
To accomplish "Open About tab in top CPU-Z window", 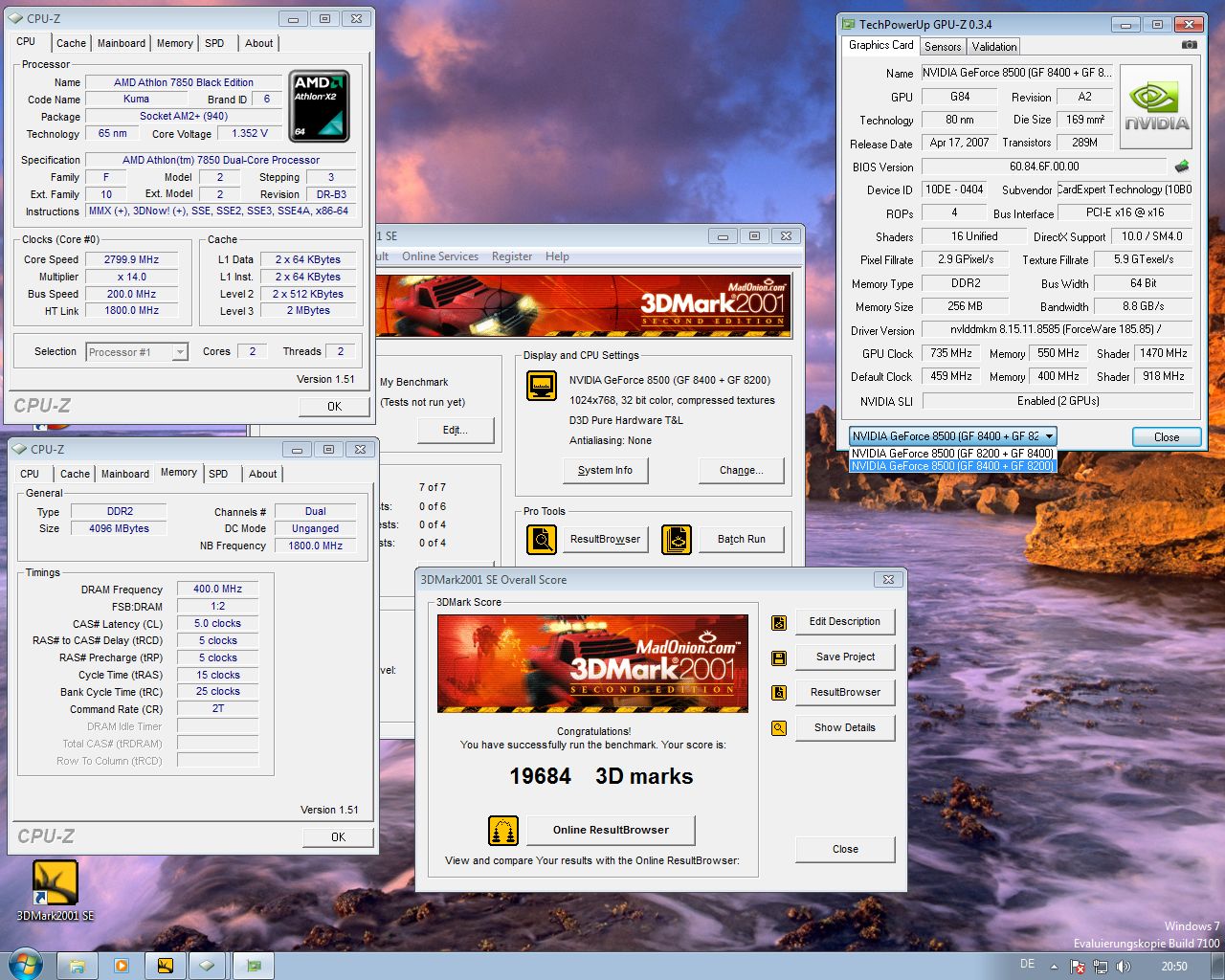I will pyautogui.click(x=258, y=43).
